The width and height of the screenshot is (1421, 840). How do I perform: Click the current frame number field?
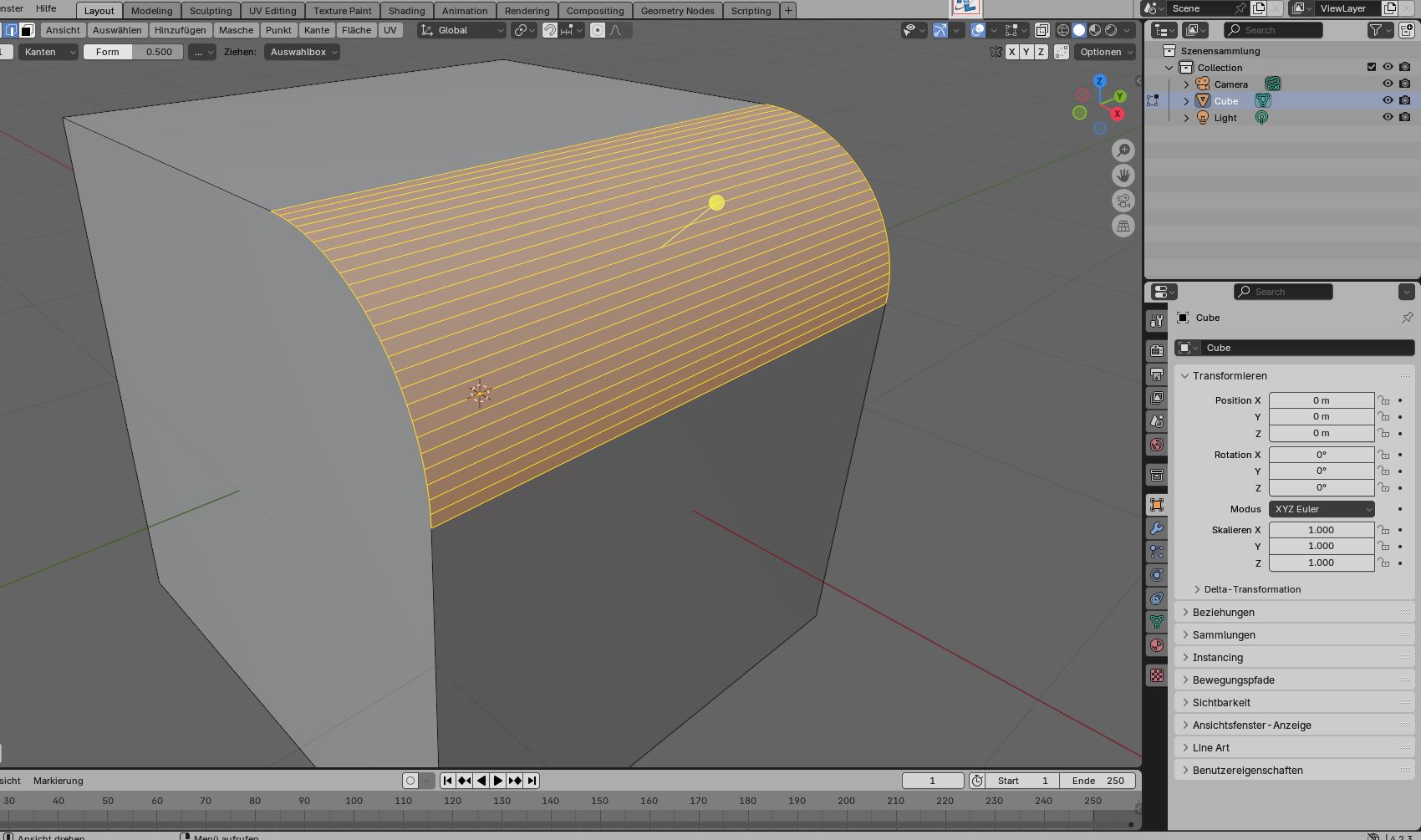(933, 781)
